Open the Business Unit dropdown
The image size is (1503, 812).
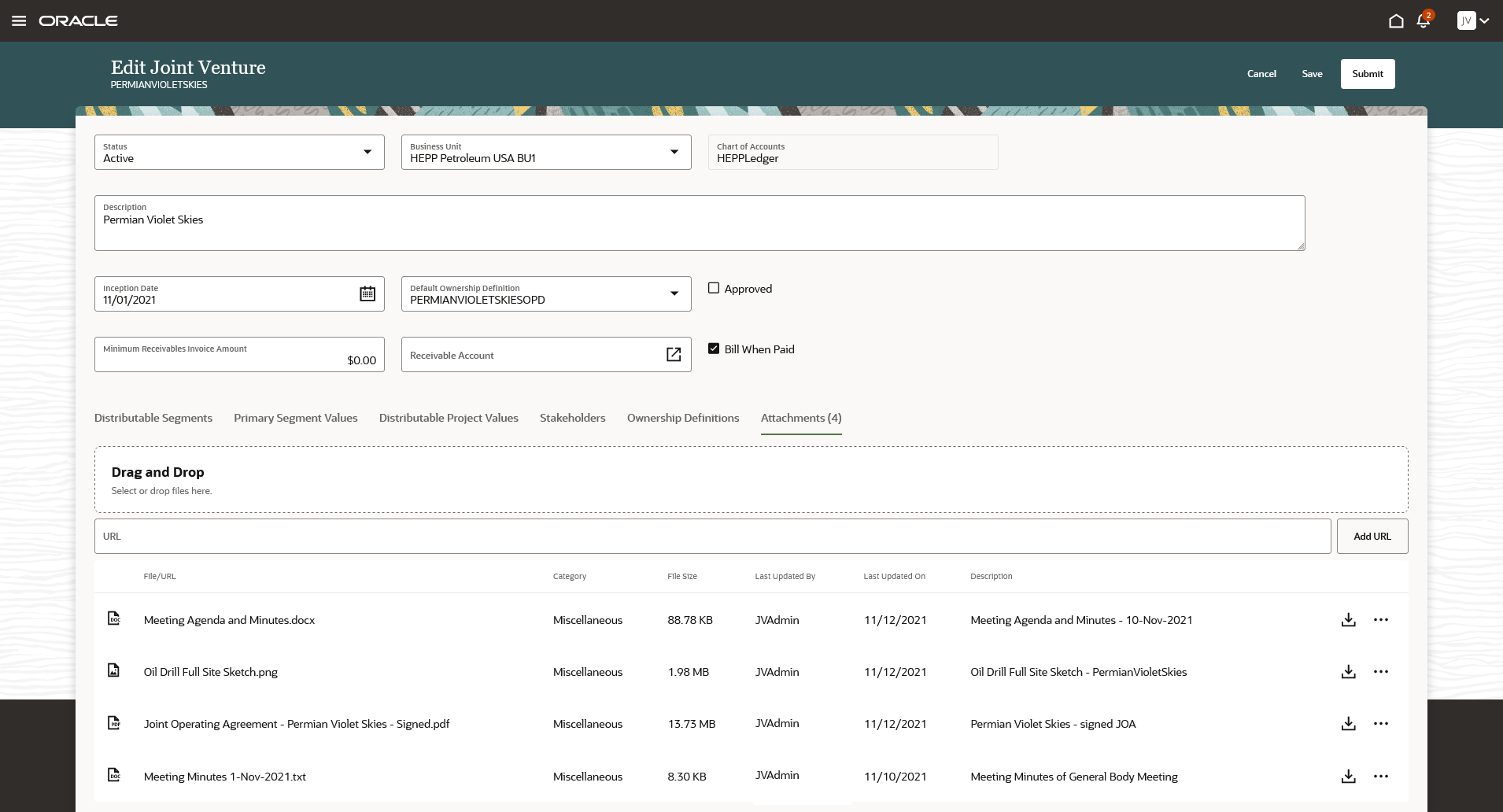pyautogui.click(x=674, y=152)
